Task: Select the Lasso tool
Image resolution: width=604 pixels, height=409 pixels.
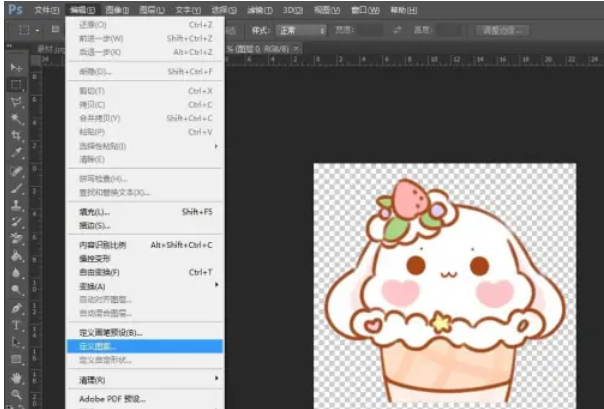Action: tap(16, 101)
